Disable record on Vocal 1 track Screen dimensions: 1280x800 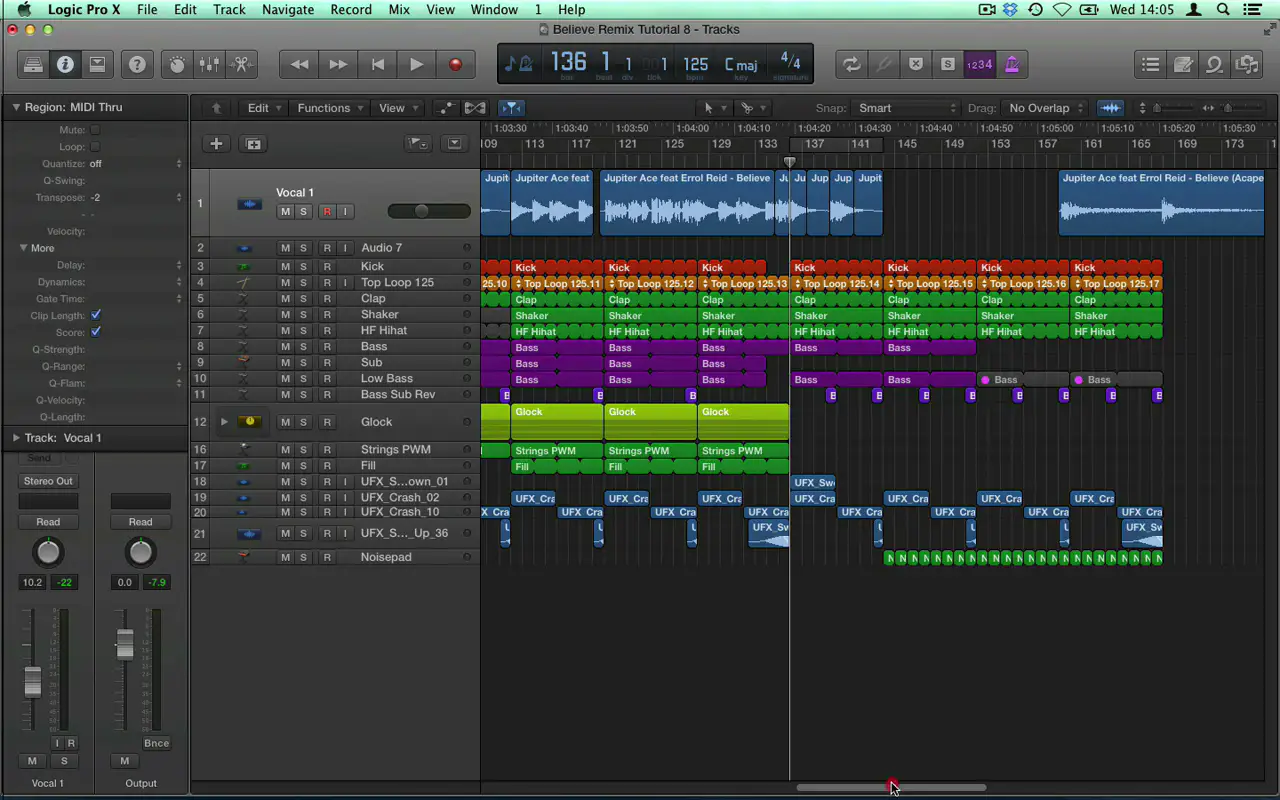tap(326, 212)
